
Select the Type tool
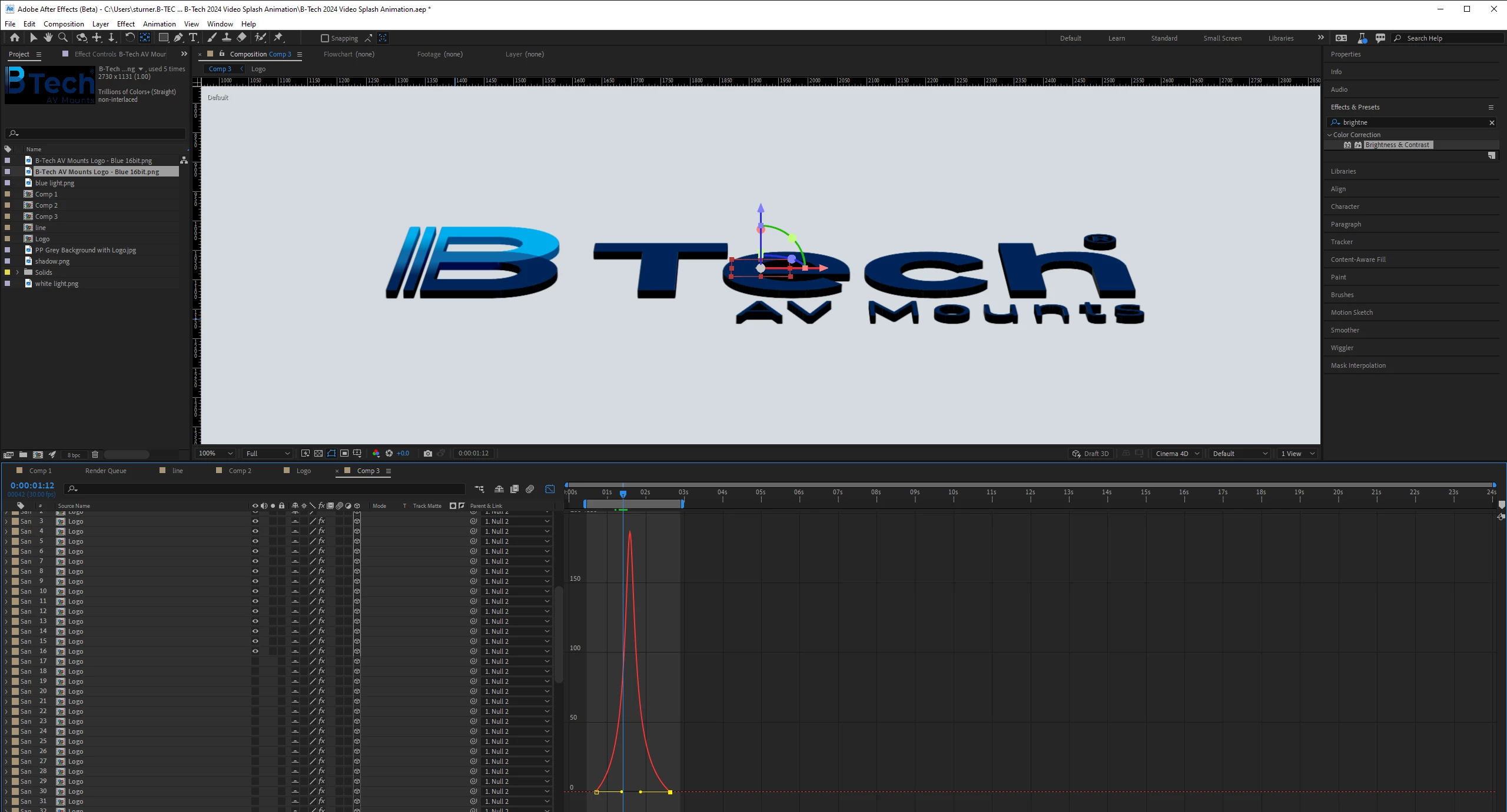coord(193,38)
